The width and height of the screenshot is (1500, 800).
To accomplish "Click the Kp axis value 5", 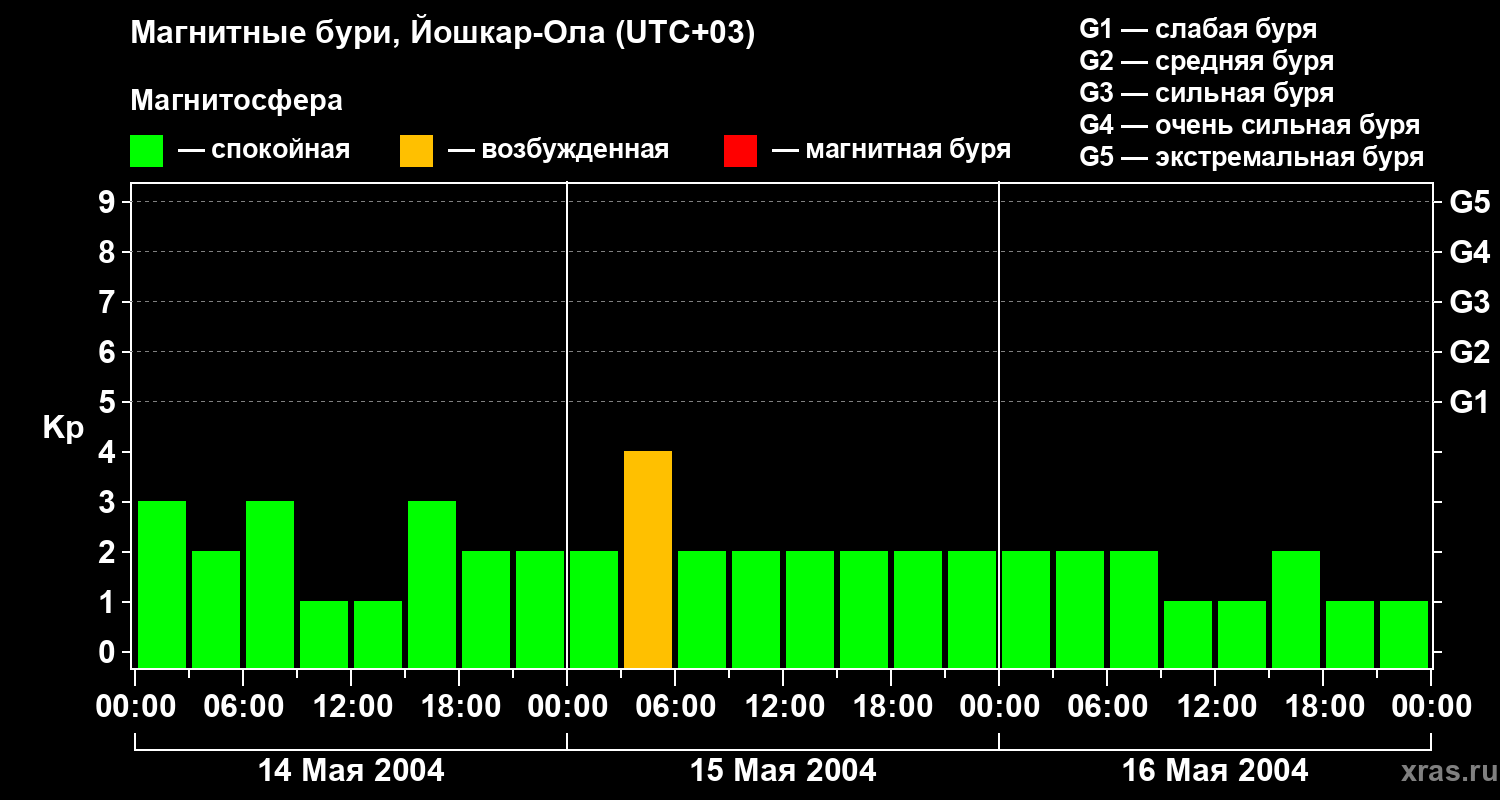I will coord(109,402).
